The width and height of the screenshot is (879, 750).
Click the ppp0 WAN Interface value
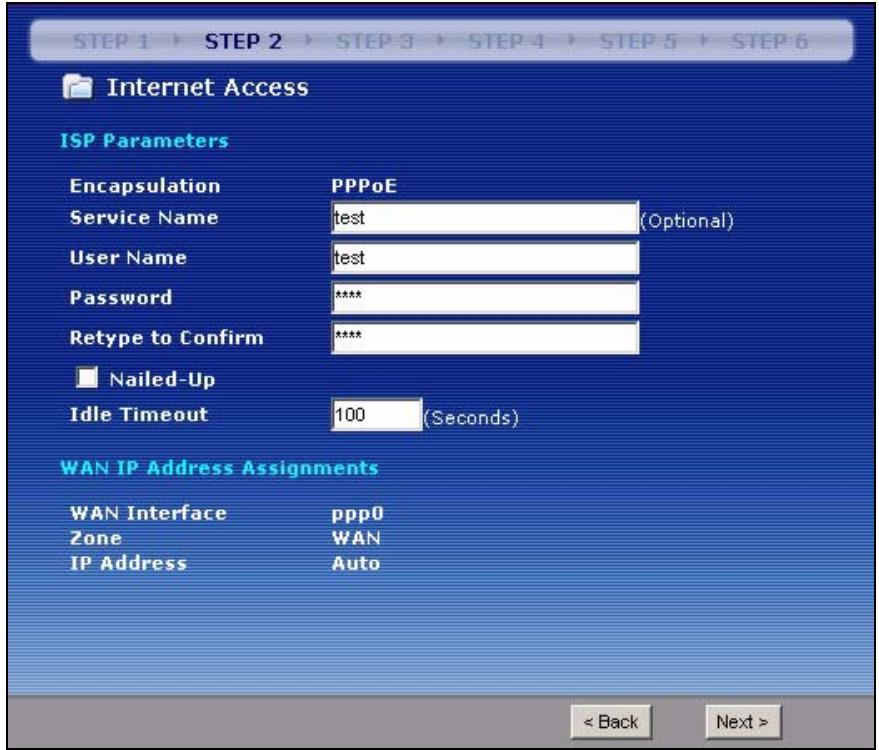coord(358,514)
